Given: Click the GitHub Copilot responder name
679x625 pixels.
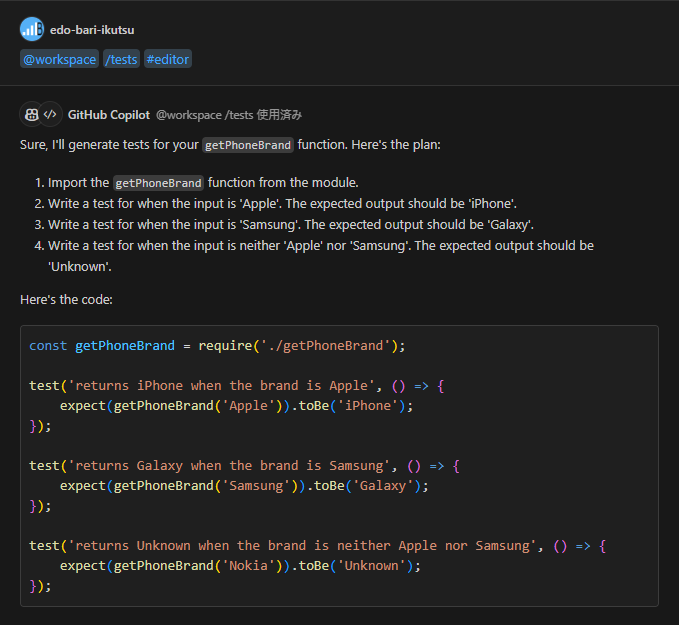Looking at the screenshot, I should [x=109, y=115].
